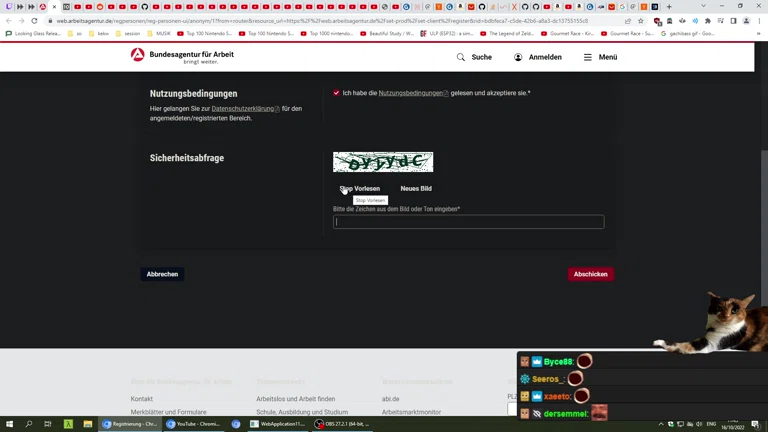Open the Kontakt footer link
Screen dimensions: 768x432
pos(142,399)
